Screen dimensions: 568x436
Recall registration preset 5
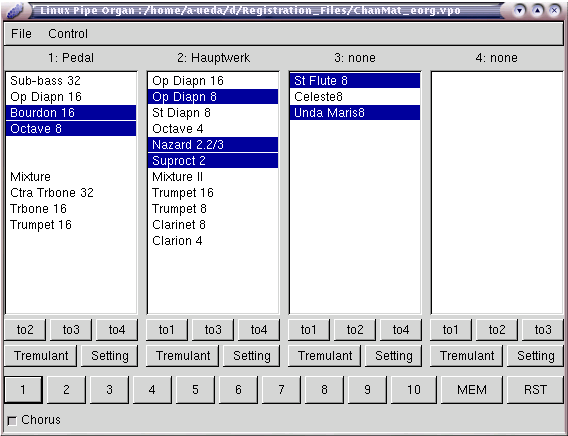[x=195, y=390]
